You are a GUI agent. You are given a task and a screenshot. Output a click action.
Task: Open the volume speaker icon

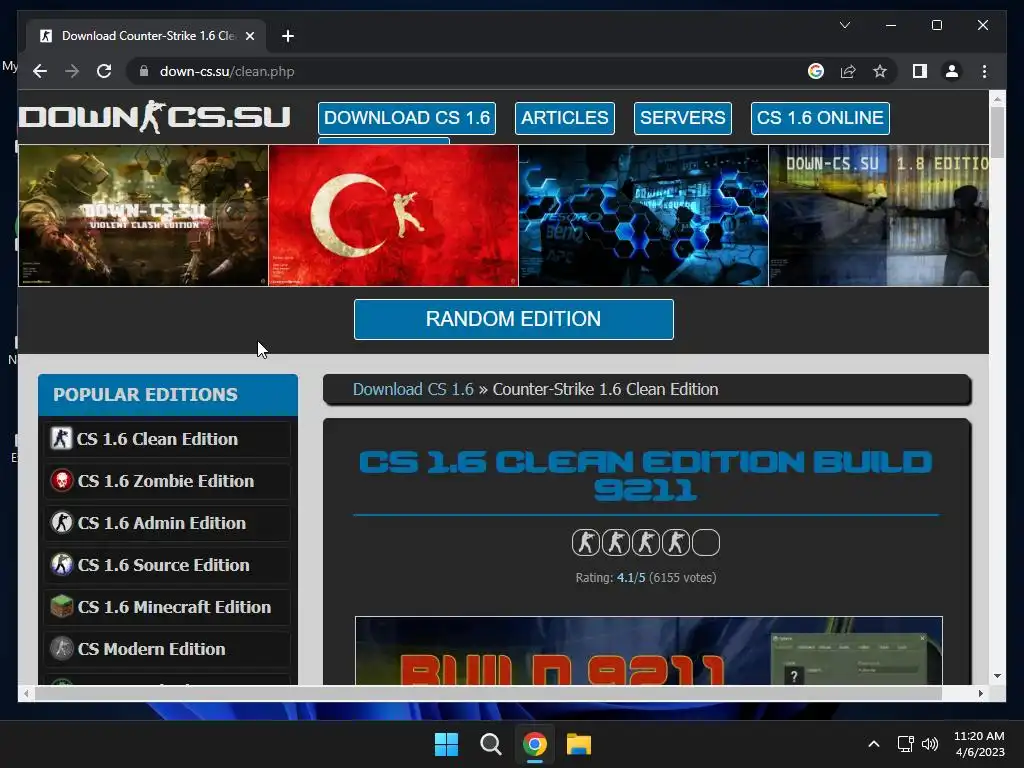point(930,744)
